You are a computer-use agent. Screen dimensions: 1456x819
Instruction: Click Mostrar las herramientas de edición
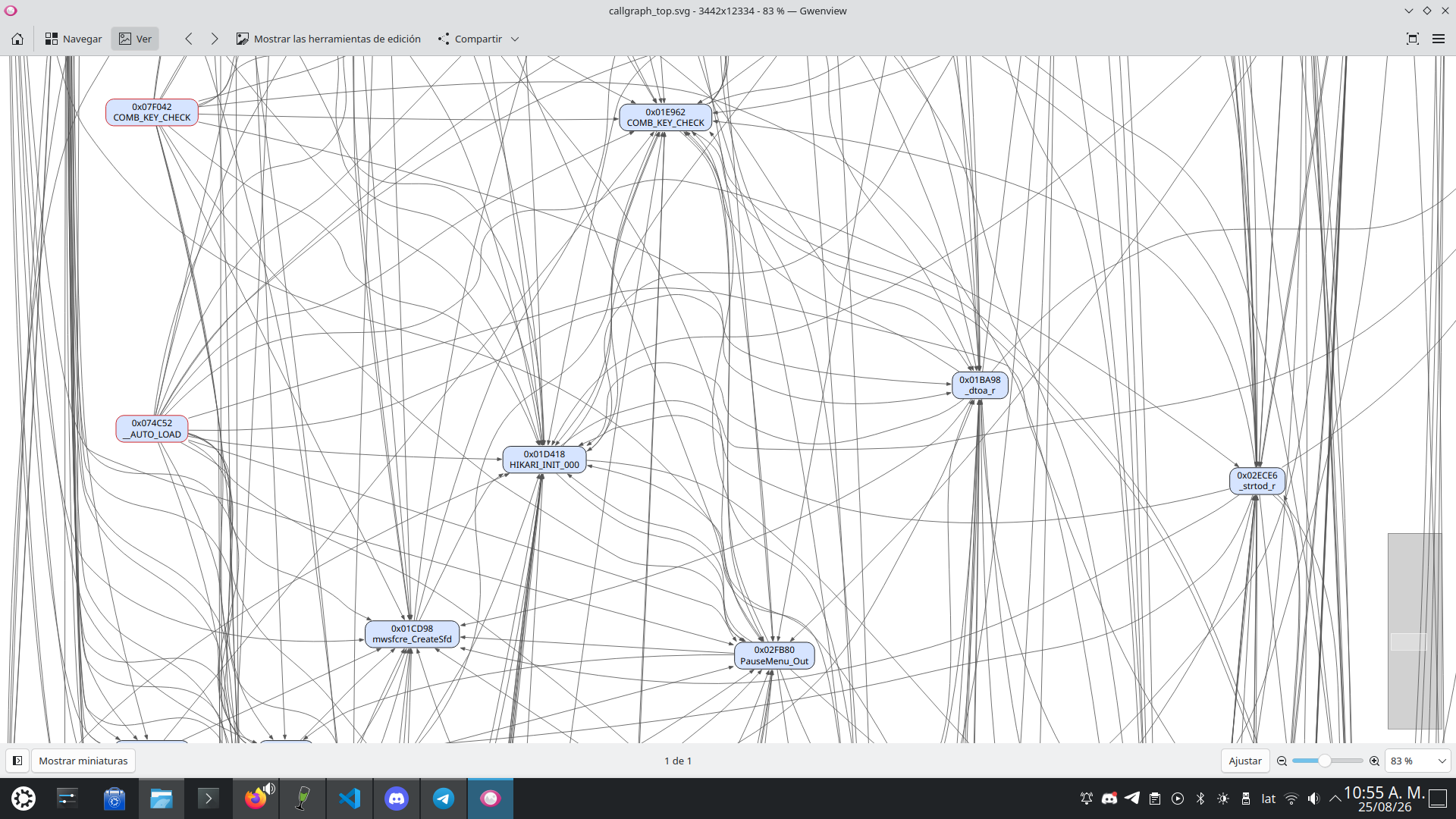point(328,39)
